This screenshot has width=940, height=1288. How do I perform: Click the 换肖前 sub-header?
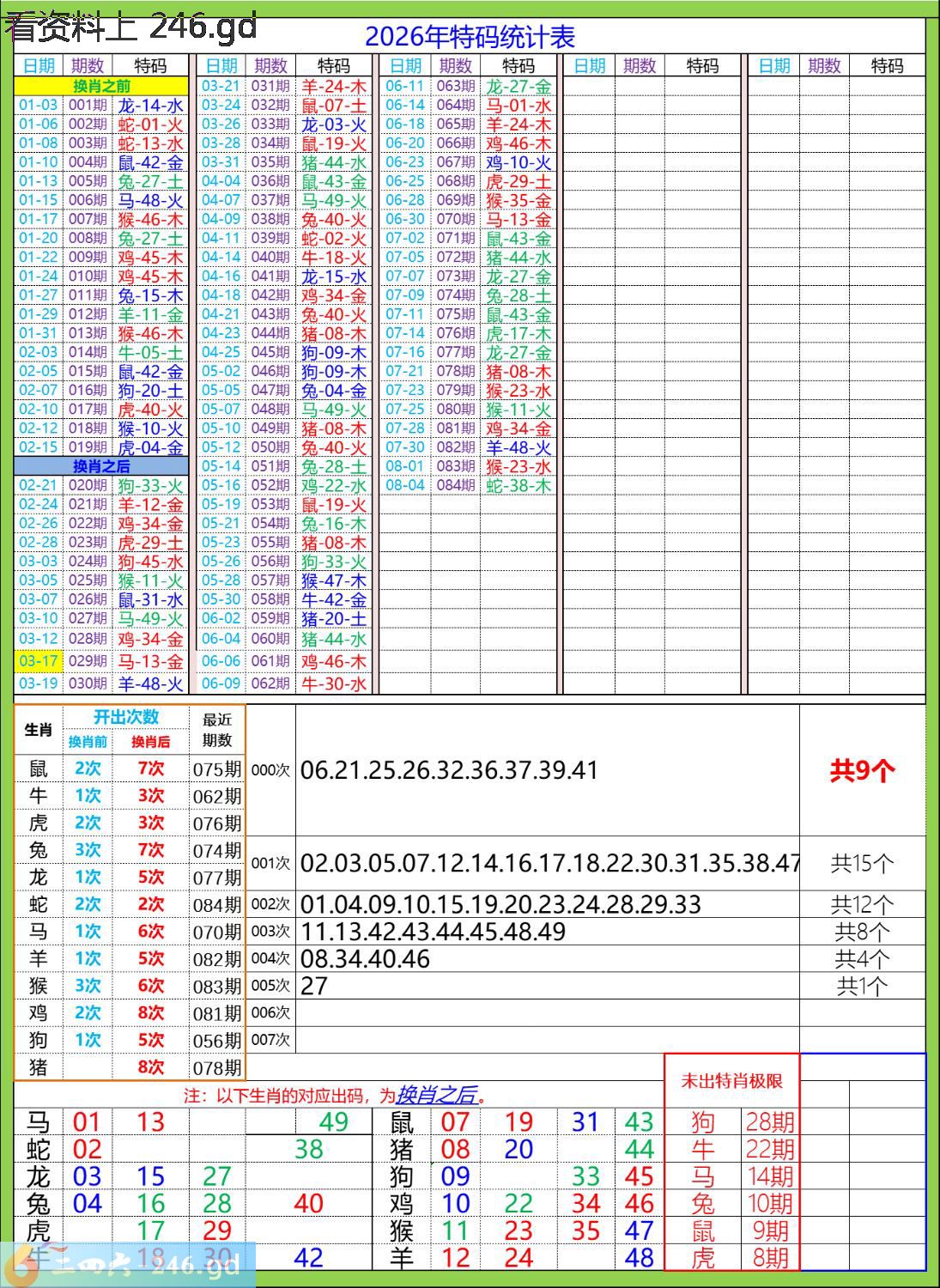(x=88, y=742)
